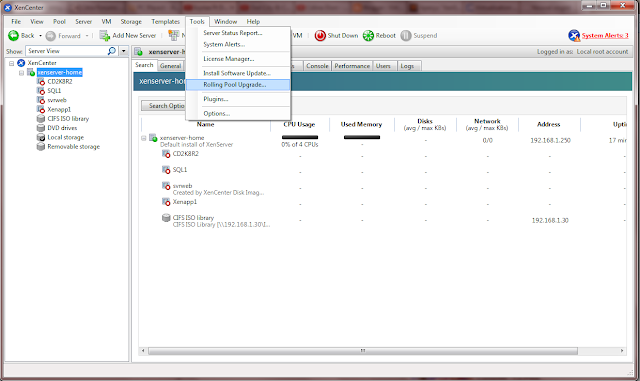Viewport: 640px width, 381px height.
Task: Collapse the xenserver-home tree node
Action: coord(21,73)
